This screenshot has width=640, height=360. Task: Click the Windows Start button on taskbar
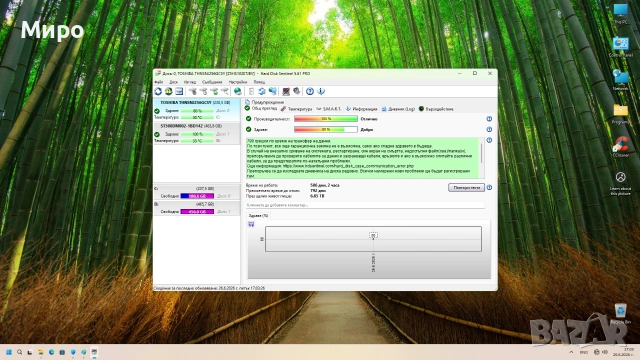[9, 352]
